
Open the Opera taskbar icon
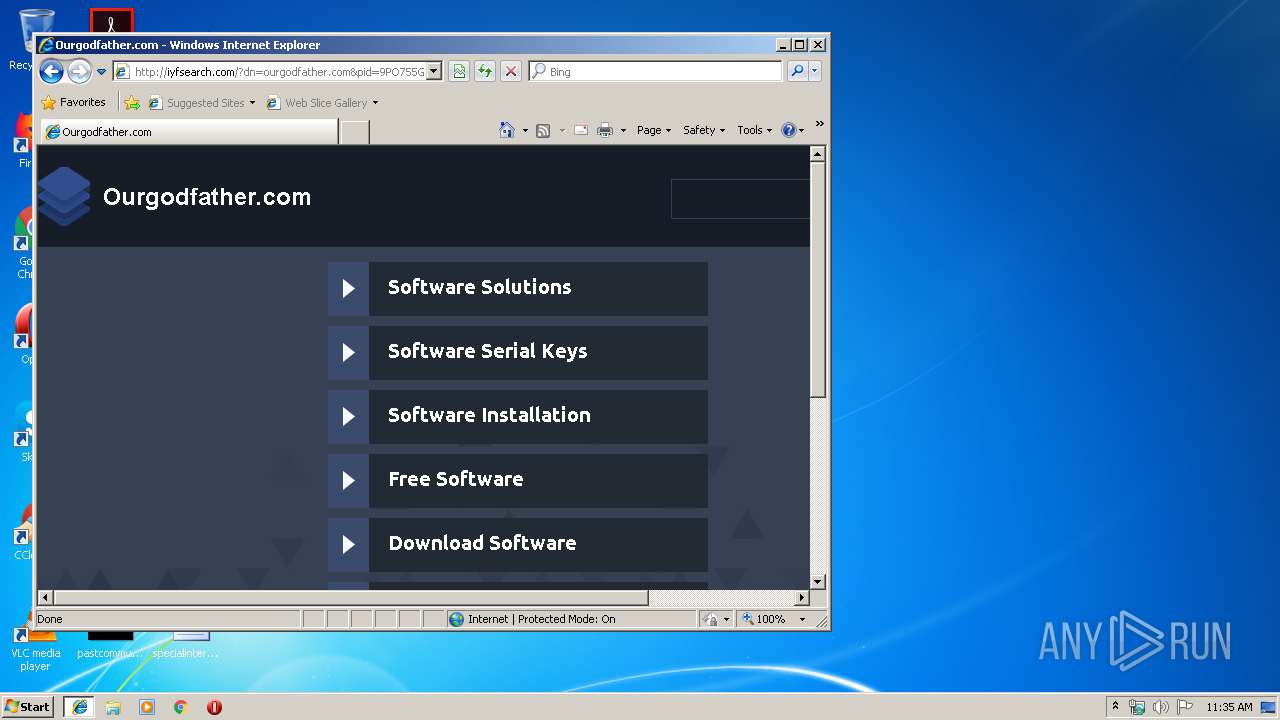pyautogui.click(x=214, y=707)
